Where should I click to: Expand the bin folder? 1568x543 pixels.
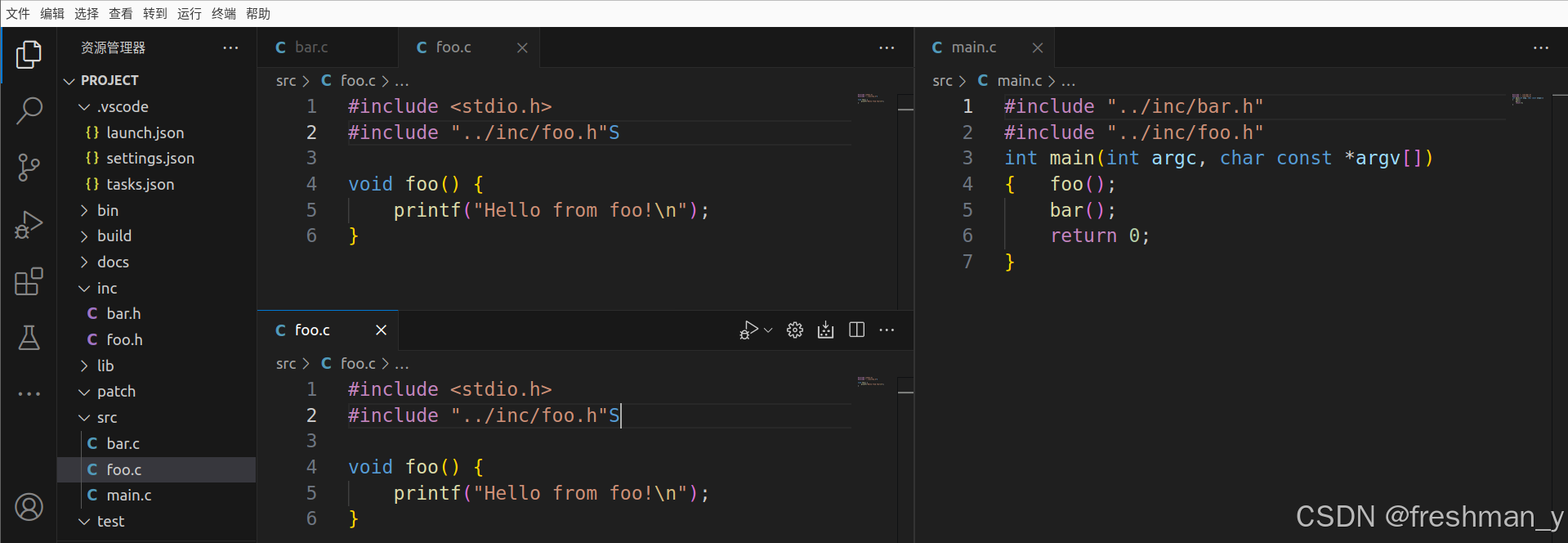click(x=156, y=210)
